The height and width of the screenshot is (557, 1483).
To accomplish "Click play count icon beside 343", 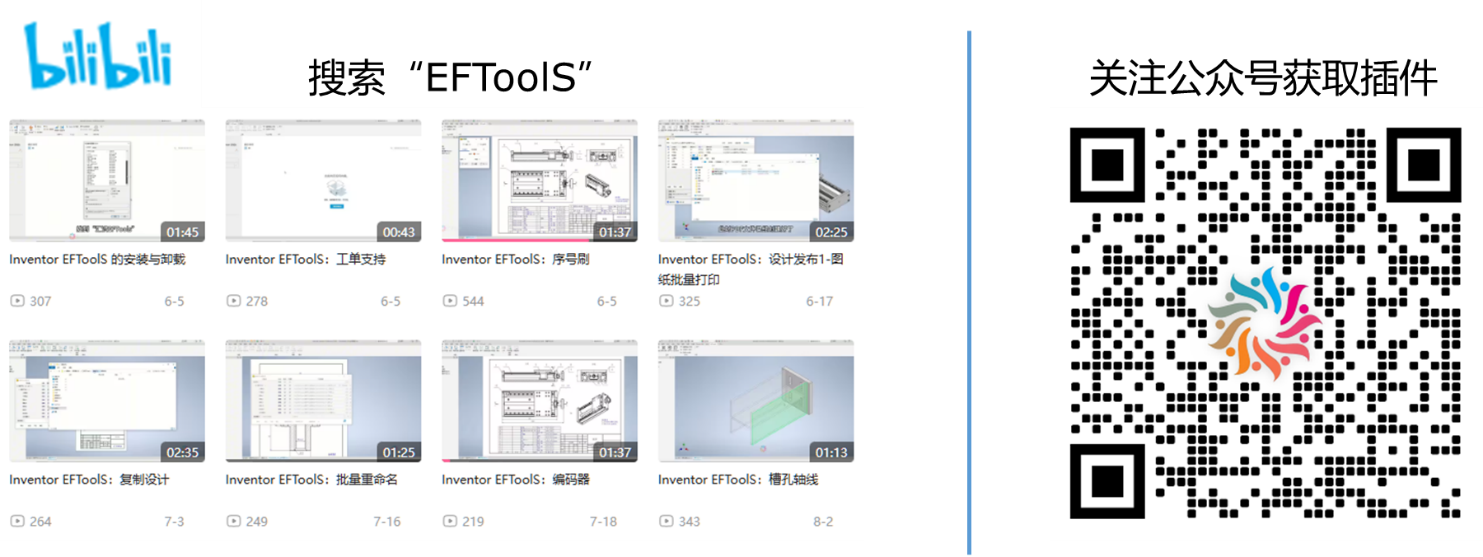I will pyautogui.click(x=665, y=521).
